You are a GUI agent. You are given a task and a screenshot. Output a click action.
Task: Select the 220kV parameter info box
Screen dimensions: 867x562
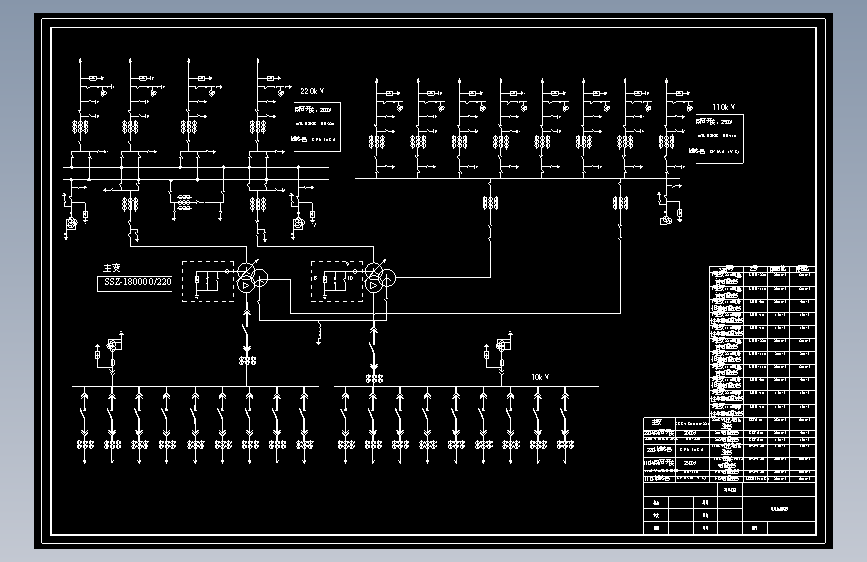[317, 127]
